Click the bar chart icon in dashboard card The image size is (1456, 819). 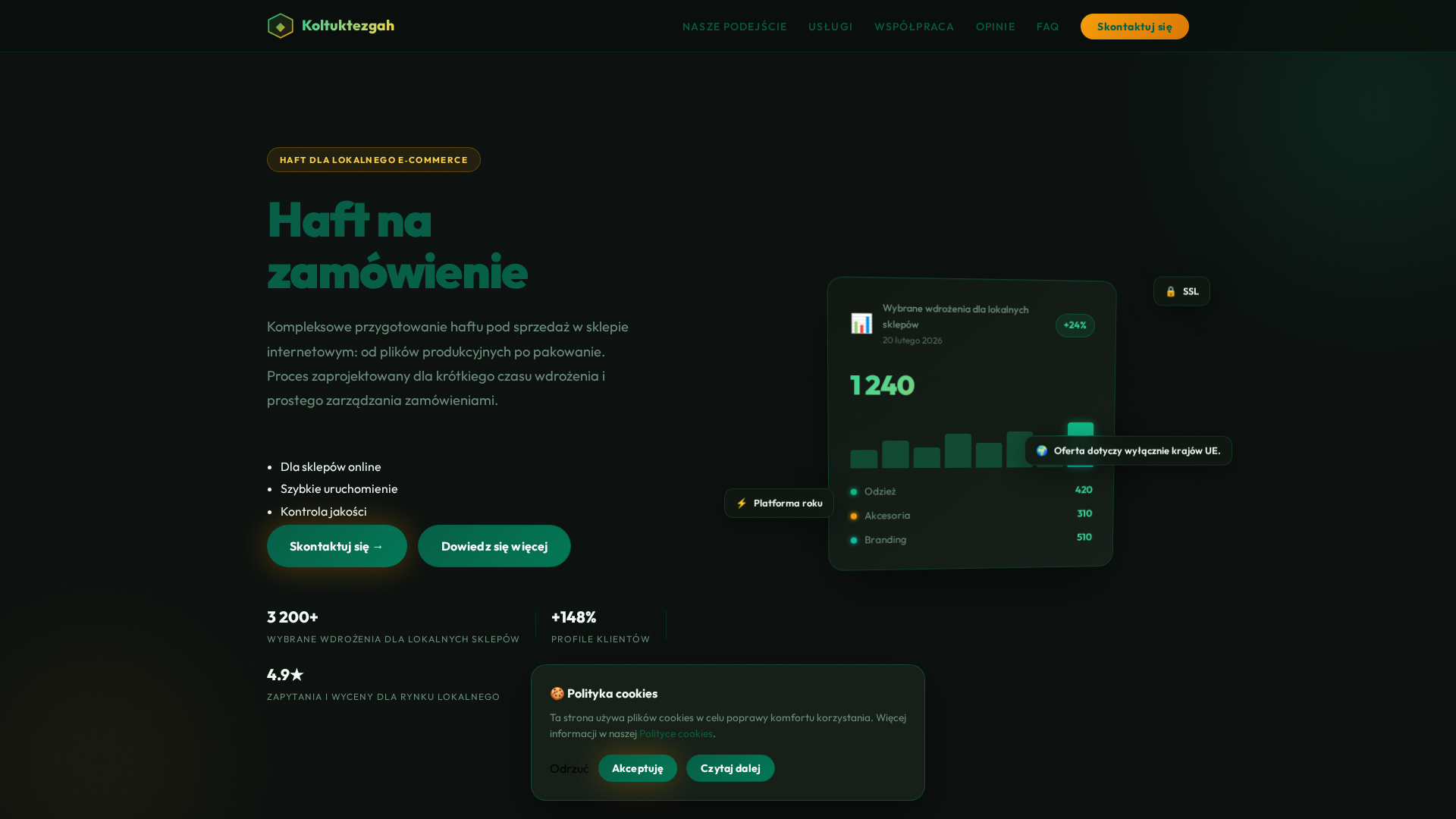(861, 324)
